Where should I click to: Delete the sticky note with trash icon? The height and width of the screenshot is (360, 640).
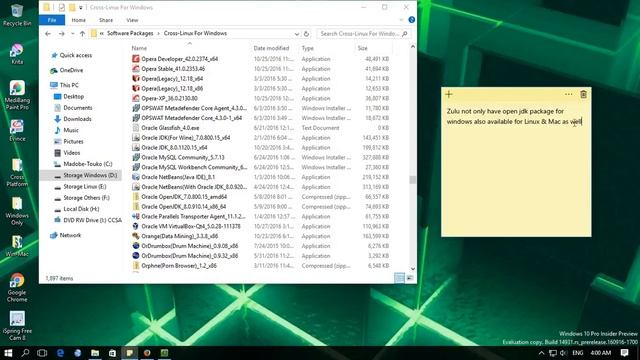(584, 94)
